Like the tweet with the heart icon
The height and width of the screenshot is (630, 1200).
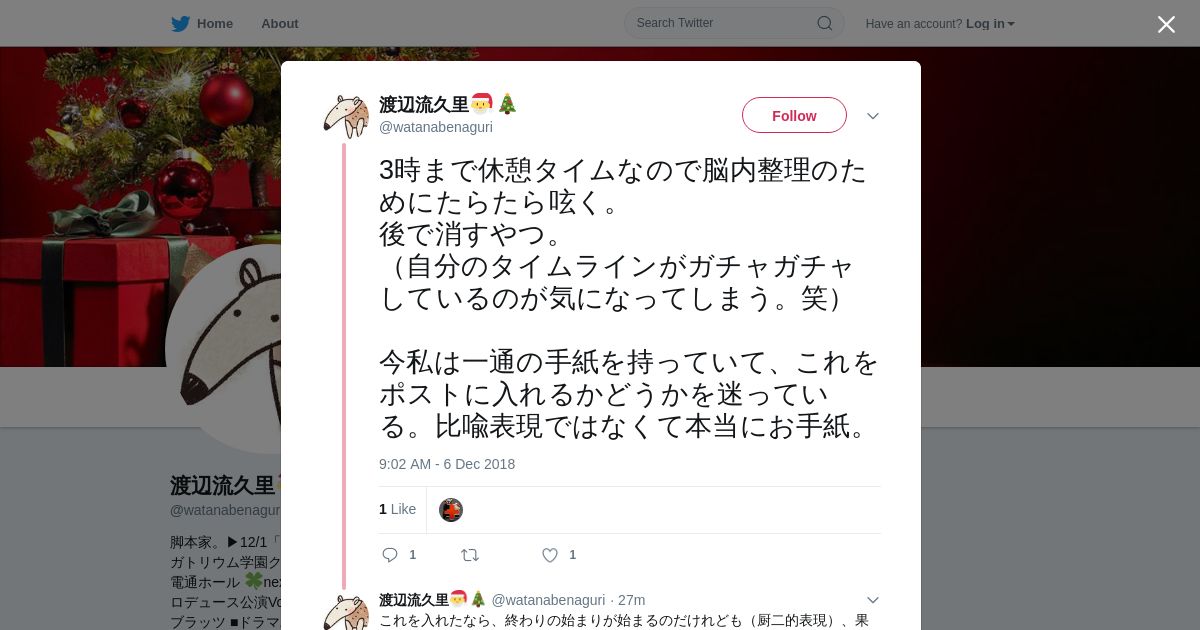pos(550,555)
